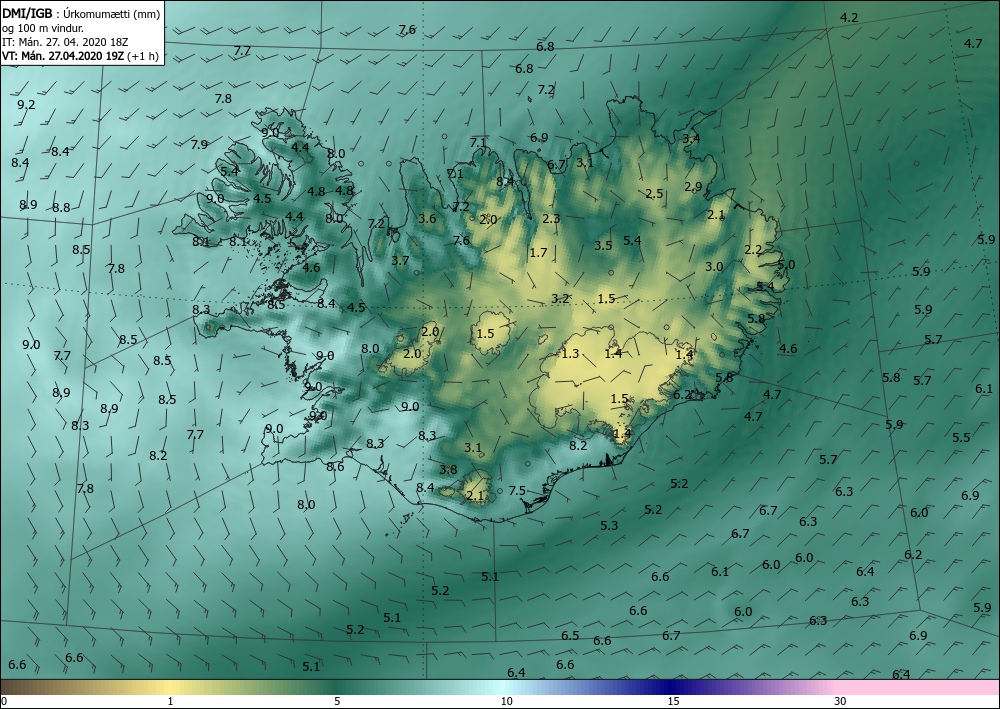Click the 3.7 value on the map
This screenshot has width=1000, height=709.
click(x=400, y=261)
